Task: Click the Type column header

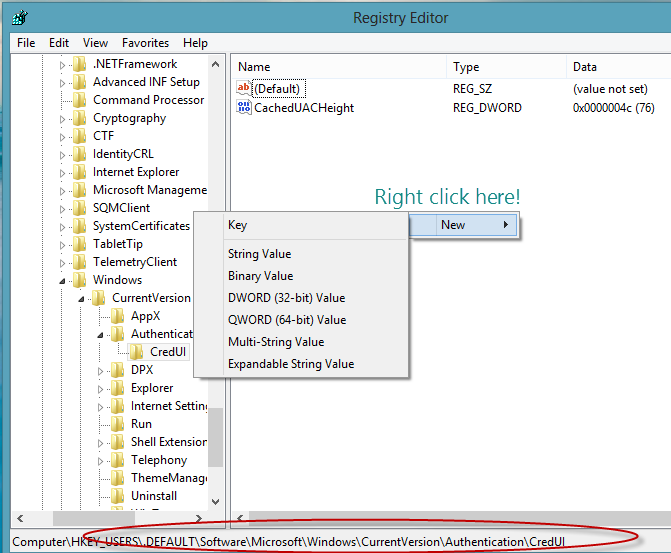Action: click(506, 67)
